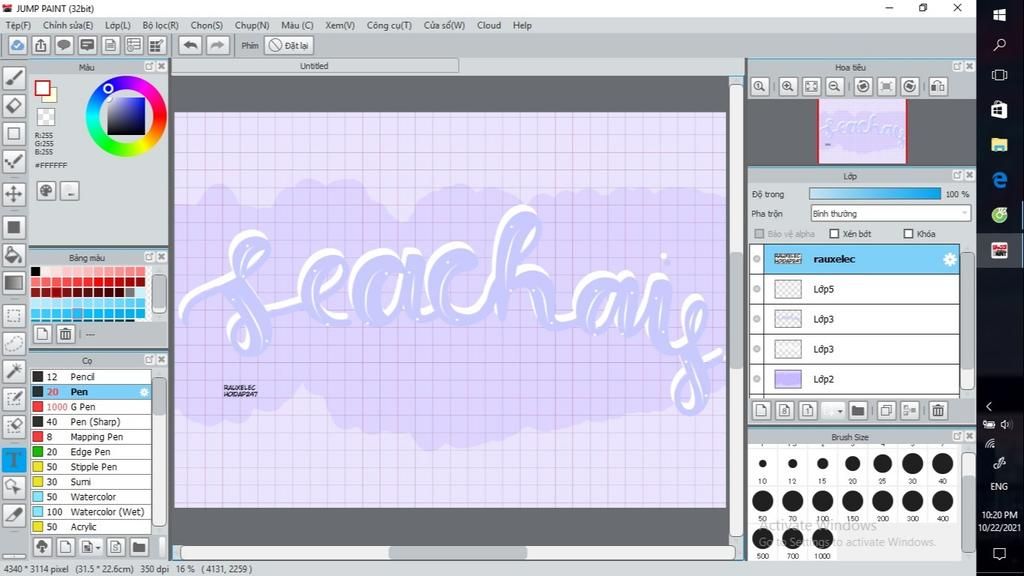Select the Gradient tool
This screenshot has height=576, width=1024.
click(x=14, y=283)
